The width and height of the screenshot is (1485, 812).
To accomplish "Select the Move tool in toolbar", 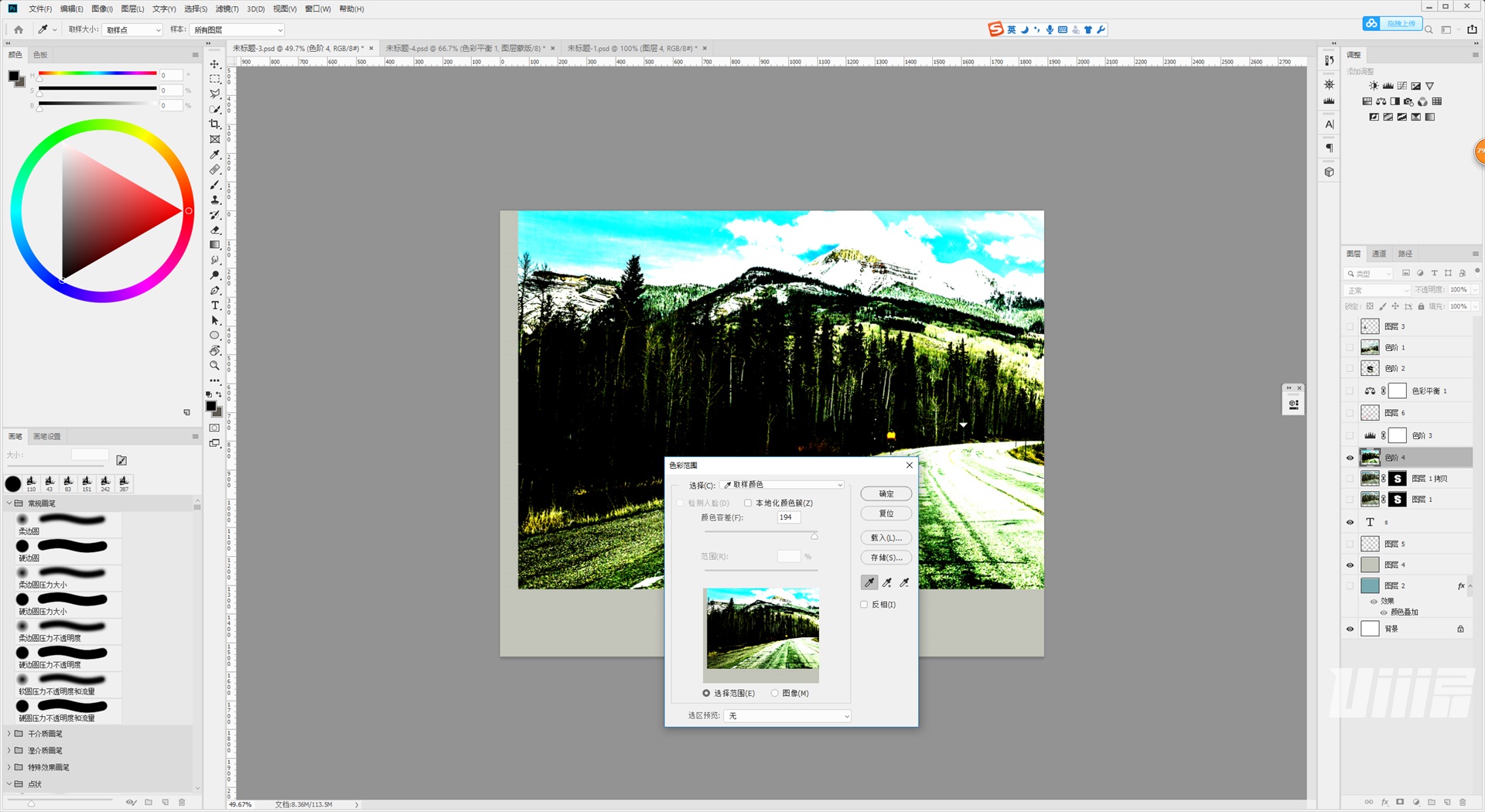I will pos(215,64).
